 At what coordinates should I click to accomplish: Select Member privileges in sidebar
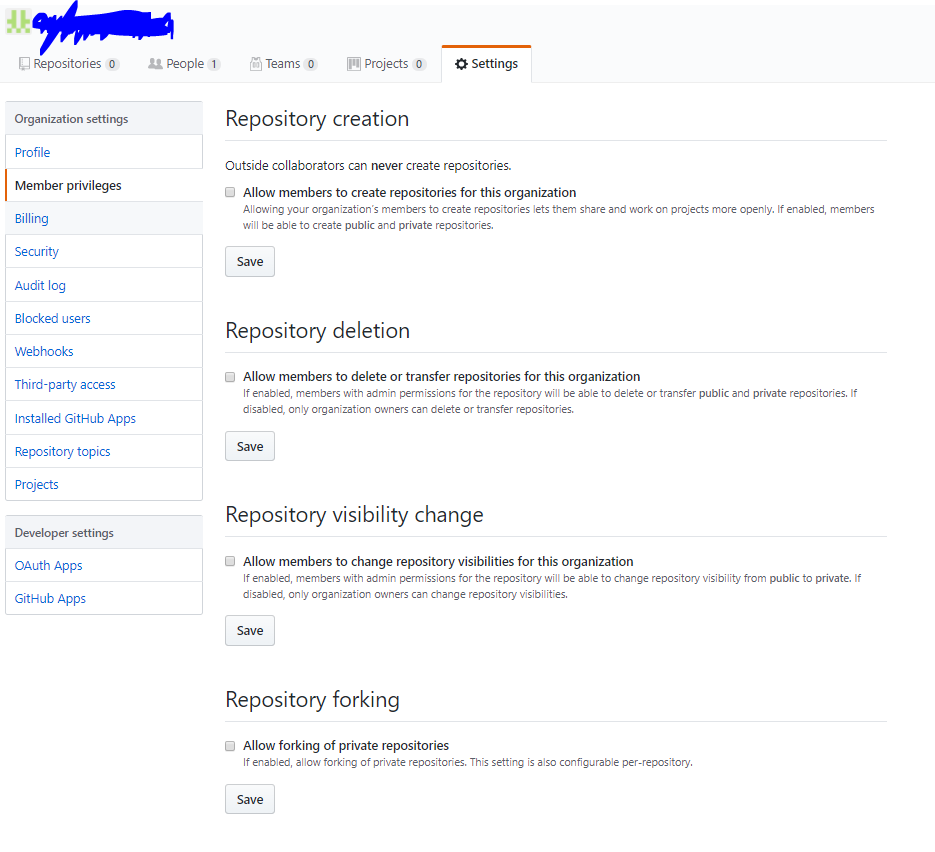point(104,185)
